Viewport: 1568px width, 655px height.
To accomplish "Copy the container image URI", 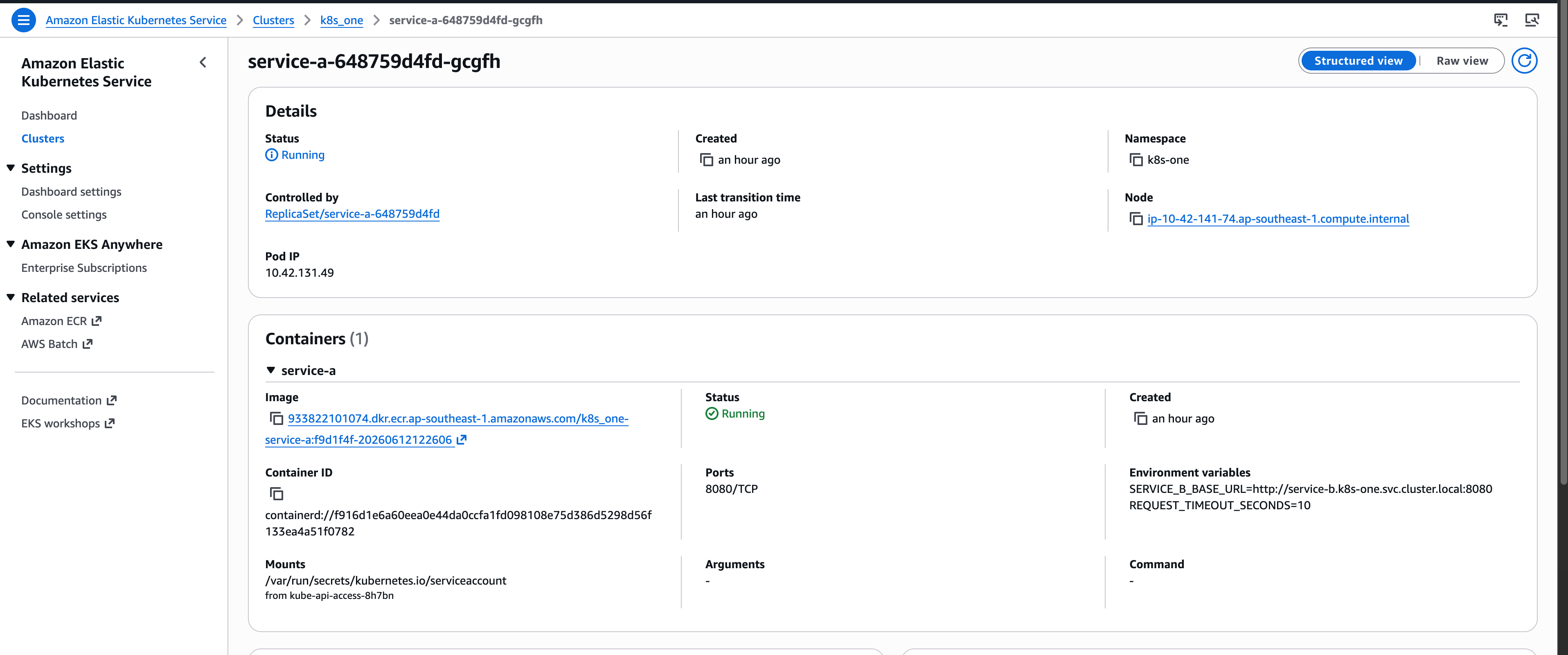I will point(276,418).
